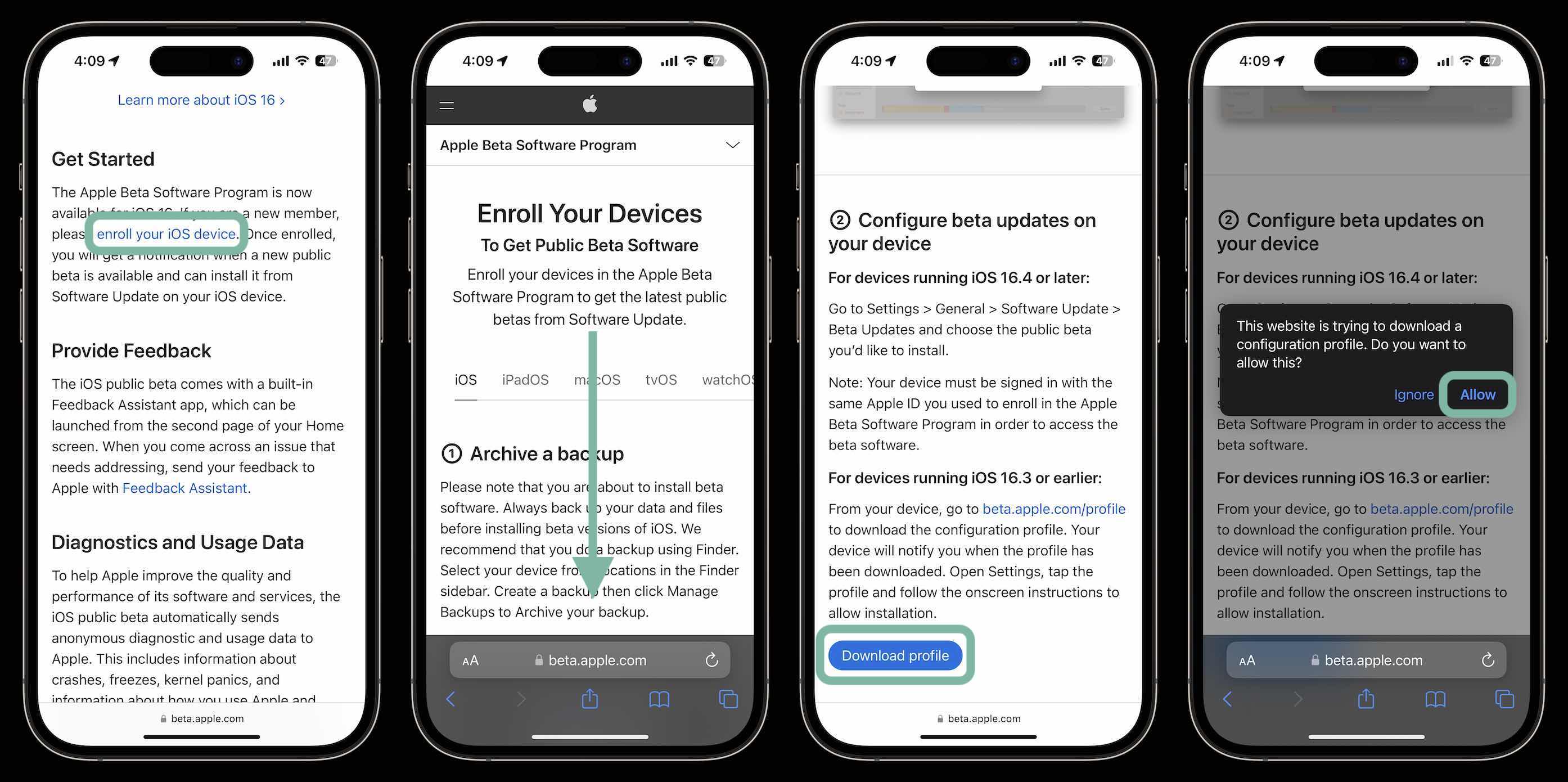
Task: Select the macOS tab on enrollment page
Action: [596, 379]
